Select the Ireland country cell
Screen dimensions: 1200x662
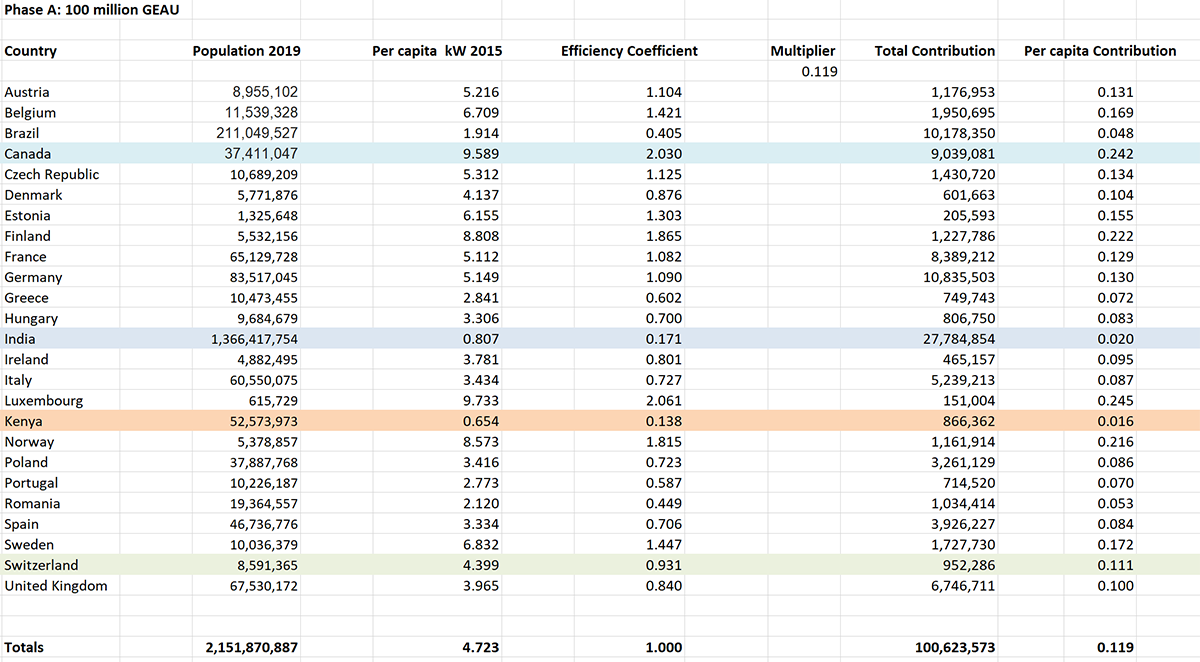pyautogui.click(x=26, y=359)
